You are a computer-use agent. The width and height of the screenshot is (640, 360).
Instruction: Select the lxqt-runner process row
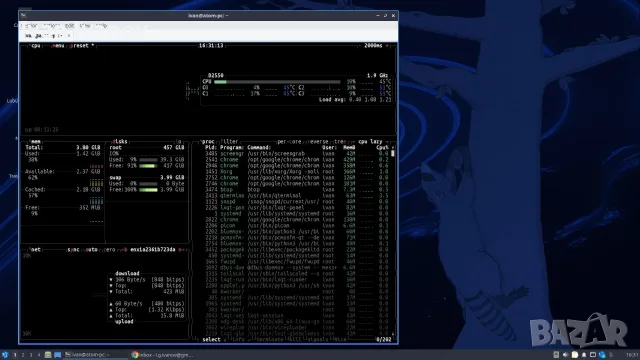[x=297, y=280]
